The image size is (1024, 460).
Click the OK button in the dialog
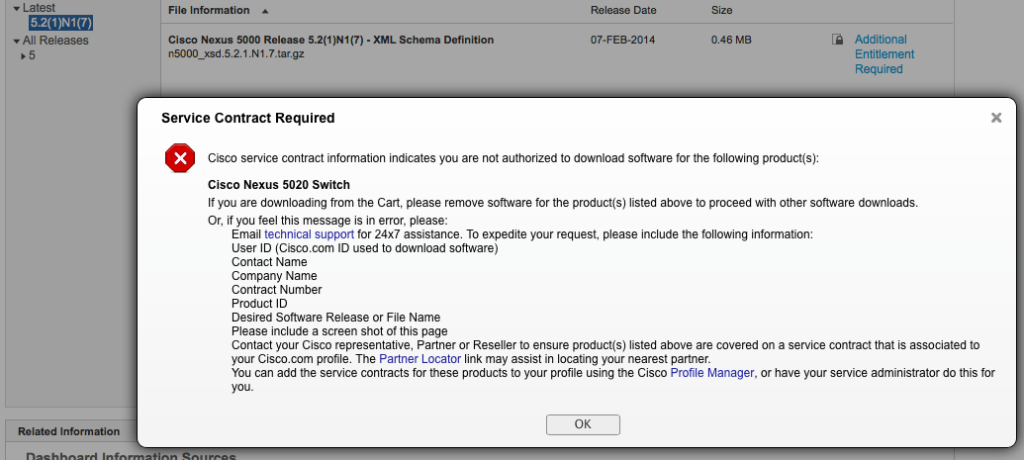point(583,424)
